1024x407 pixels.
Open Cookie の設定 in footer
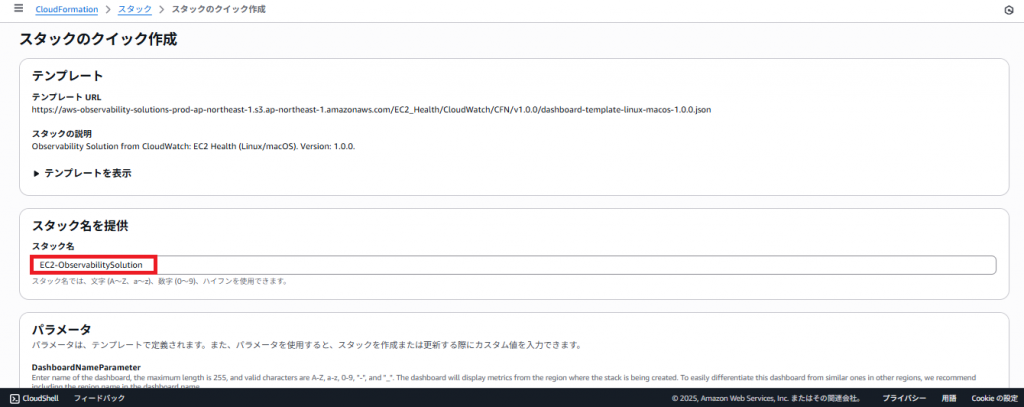pos(994,398)
